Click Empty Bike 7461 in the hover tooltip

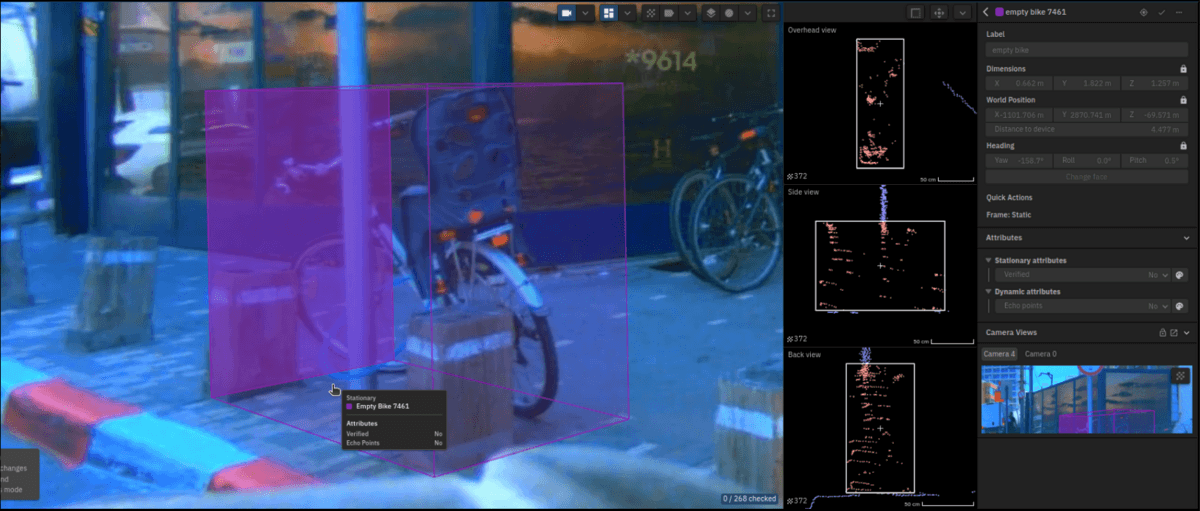pyautogui.click(x=382, y=406)
